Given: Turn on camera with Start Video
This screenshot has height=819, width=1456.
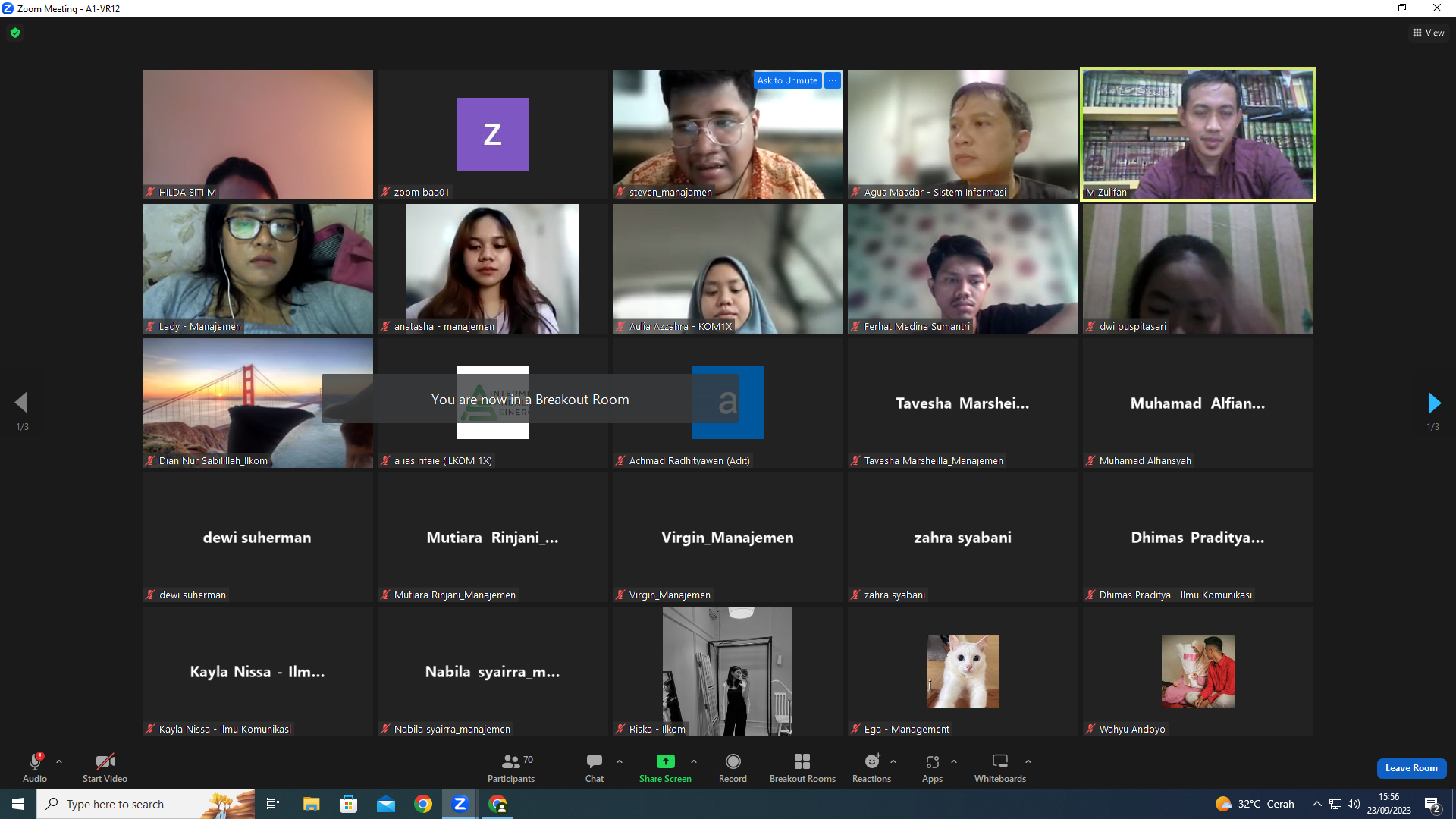Looking at the screenshot, I should click(x=105, y=767).
